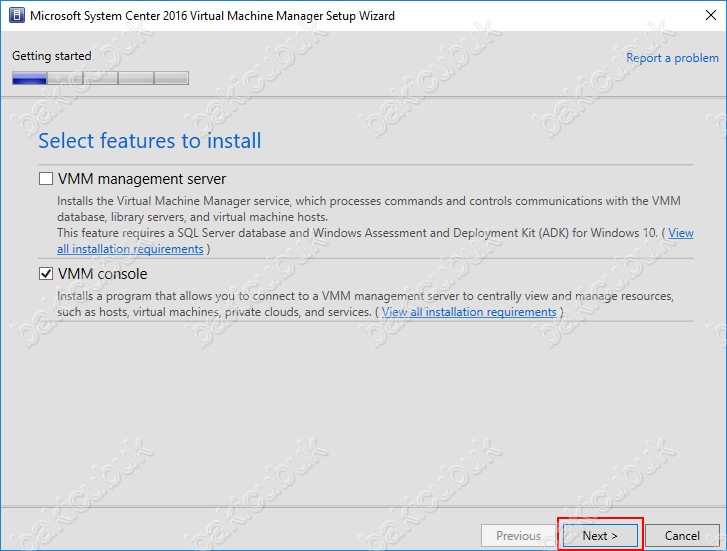Image resolution: width=727 pixels, height=551 pixels.
Task: Click the Previous button
Action: pos(518,536)
